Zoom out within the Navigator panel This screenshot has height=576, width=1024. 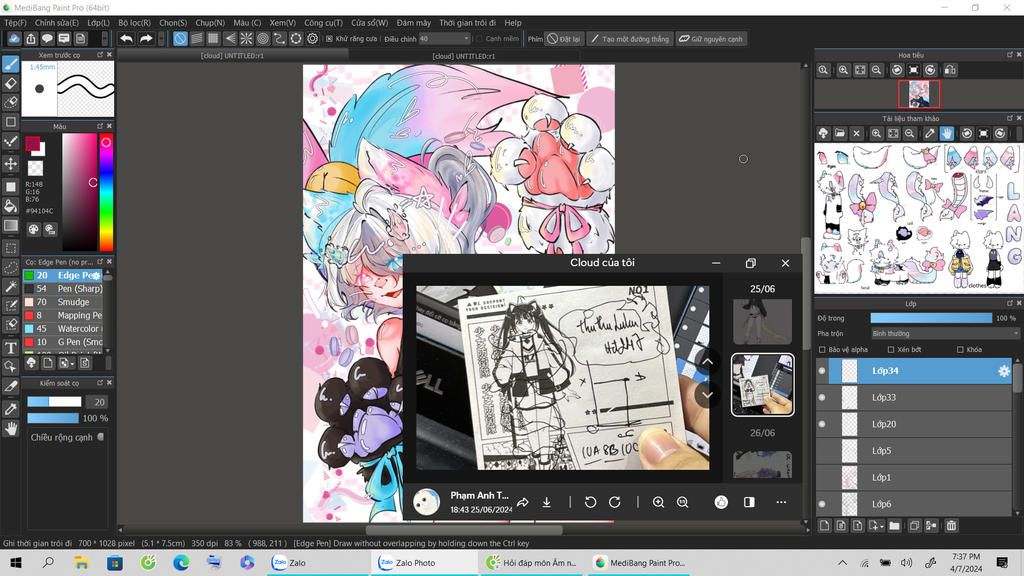pyautogui.click(x=876, y=70)
